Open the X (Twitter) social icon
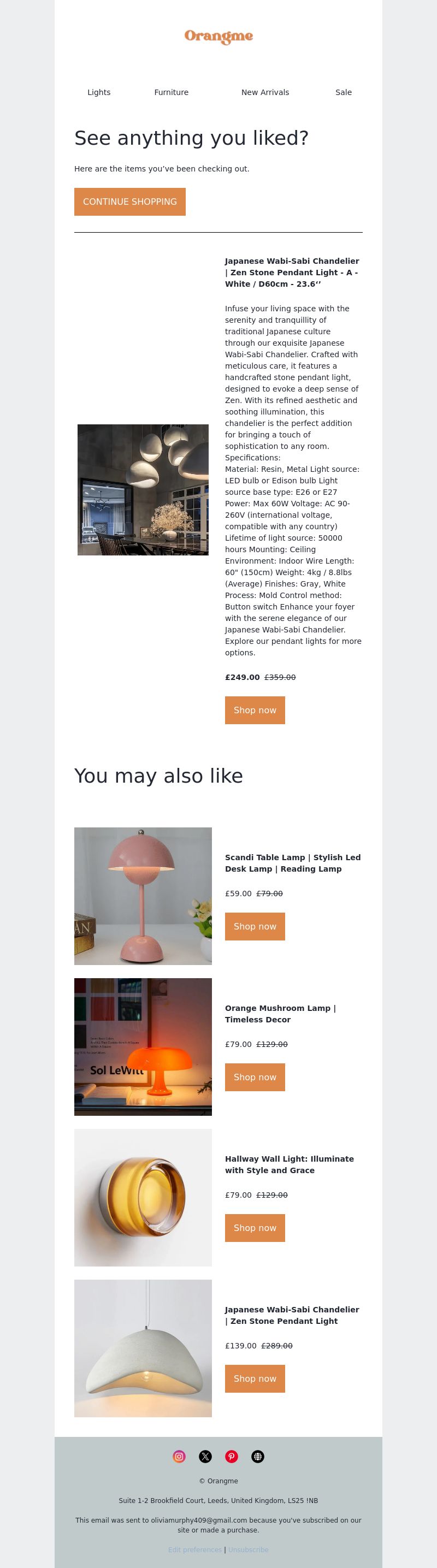Screen dimensions: 437x1568 point(205,1456)
